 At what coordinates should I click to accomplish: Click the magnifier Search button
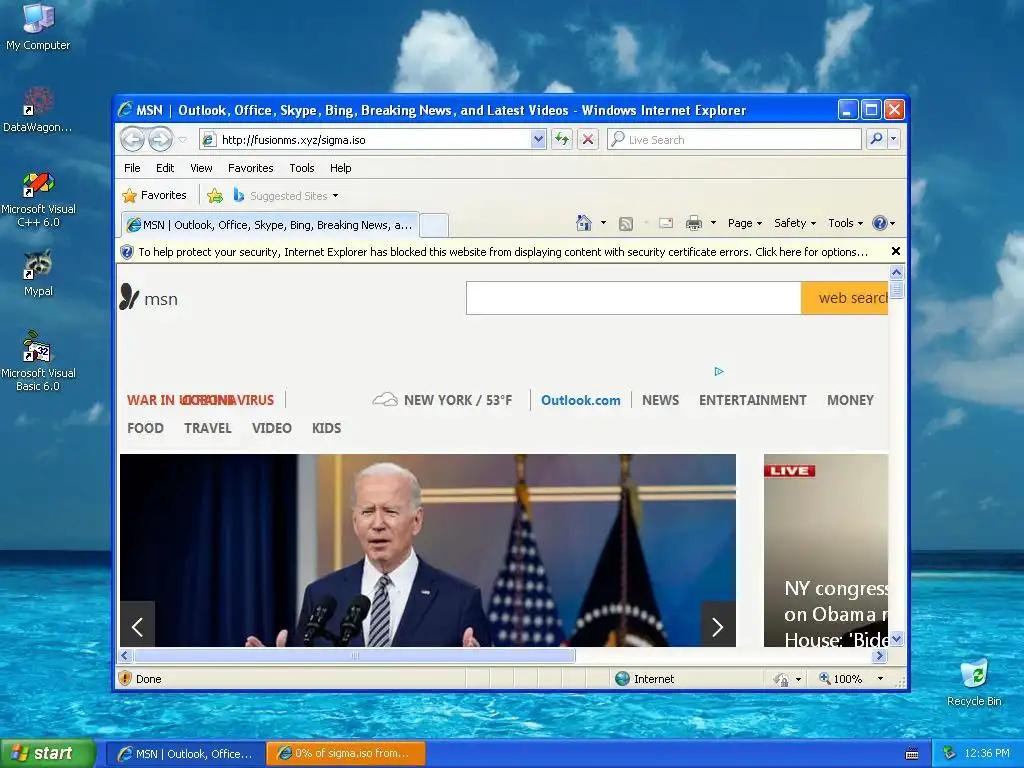876,139
